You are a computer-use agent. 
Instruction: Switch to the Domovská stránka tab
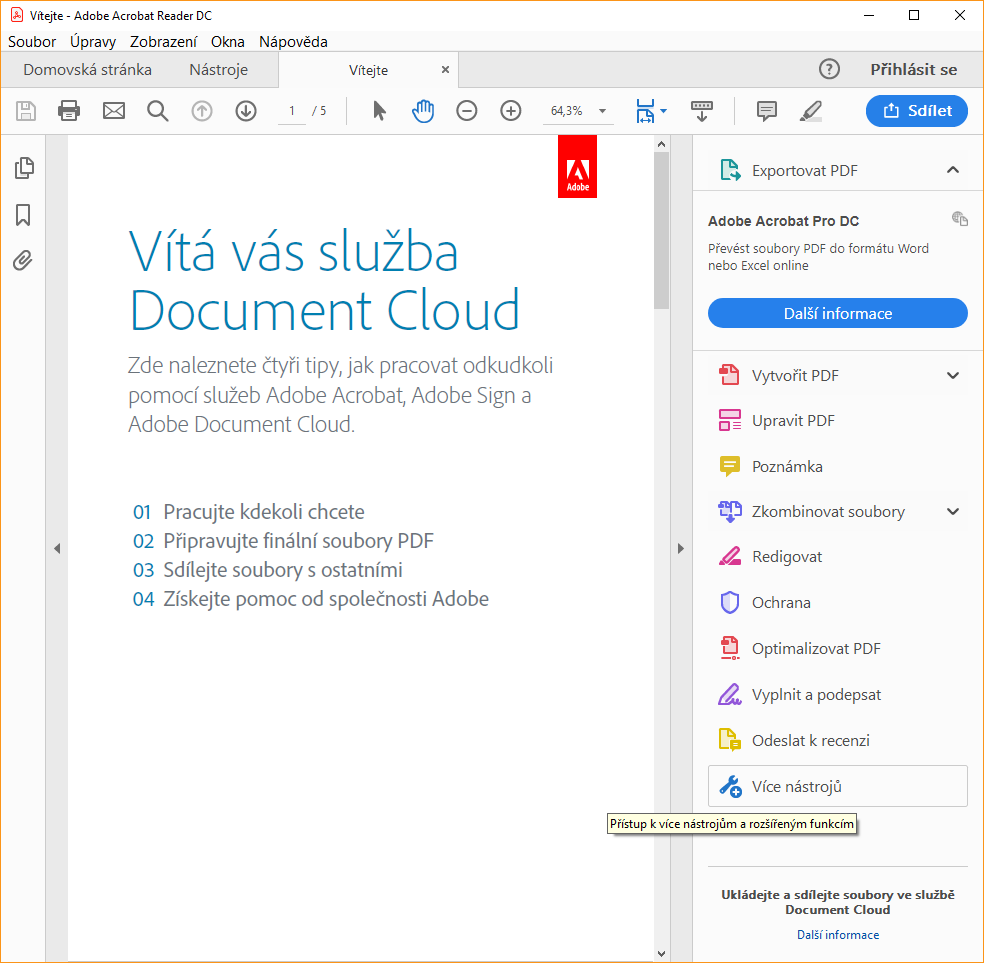point(87,70)
